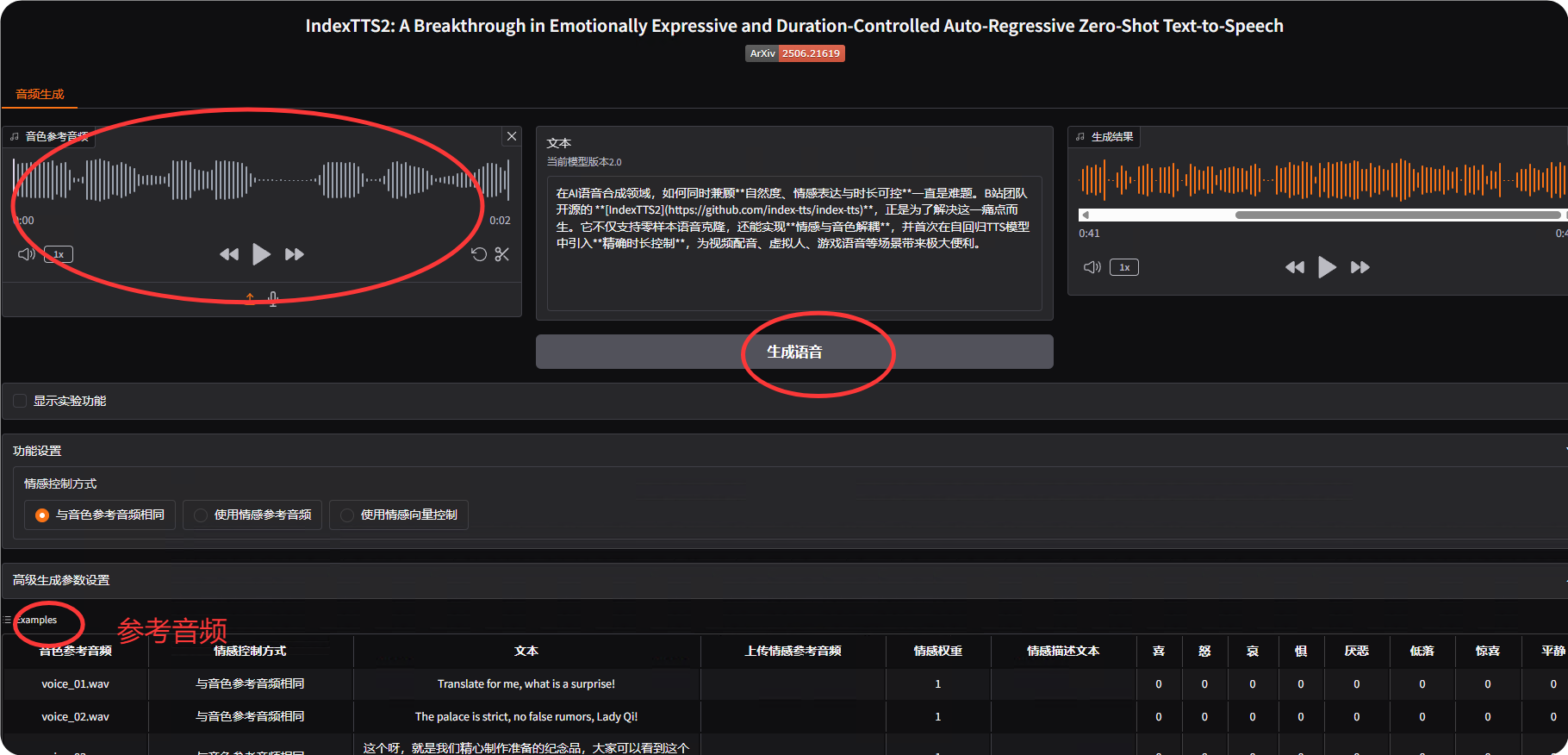The width and height of the screenshot is (1568, 755).
Task: Click the 生成语音 button
Action: 794,352
